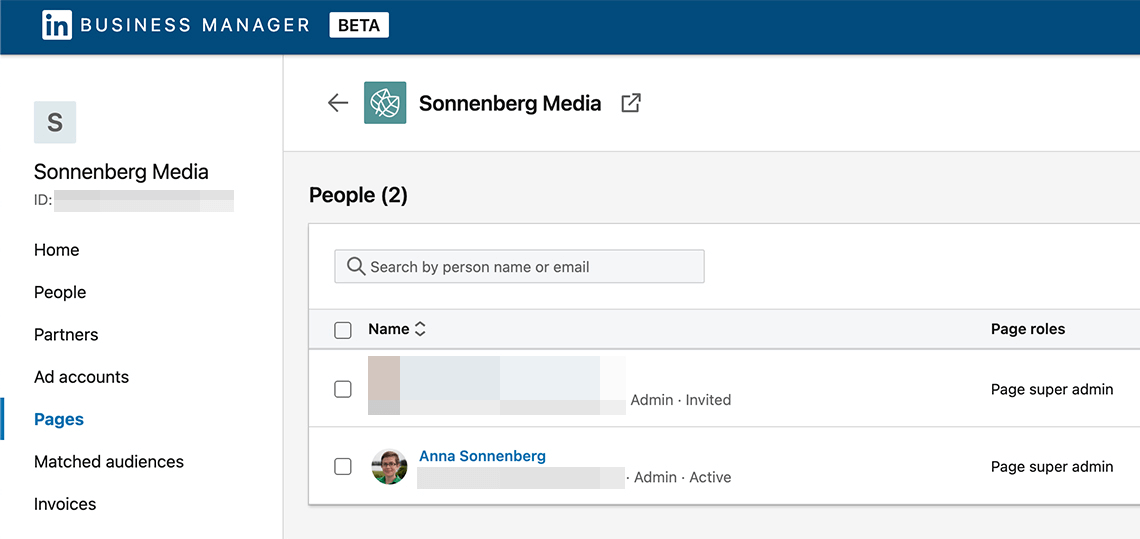Click the LinkedIn logo in header
The width and height of the screenshot is (1140, 539).
pos(57,25)
